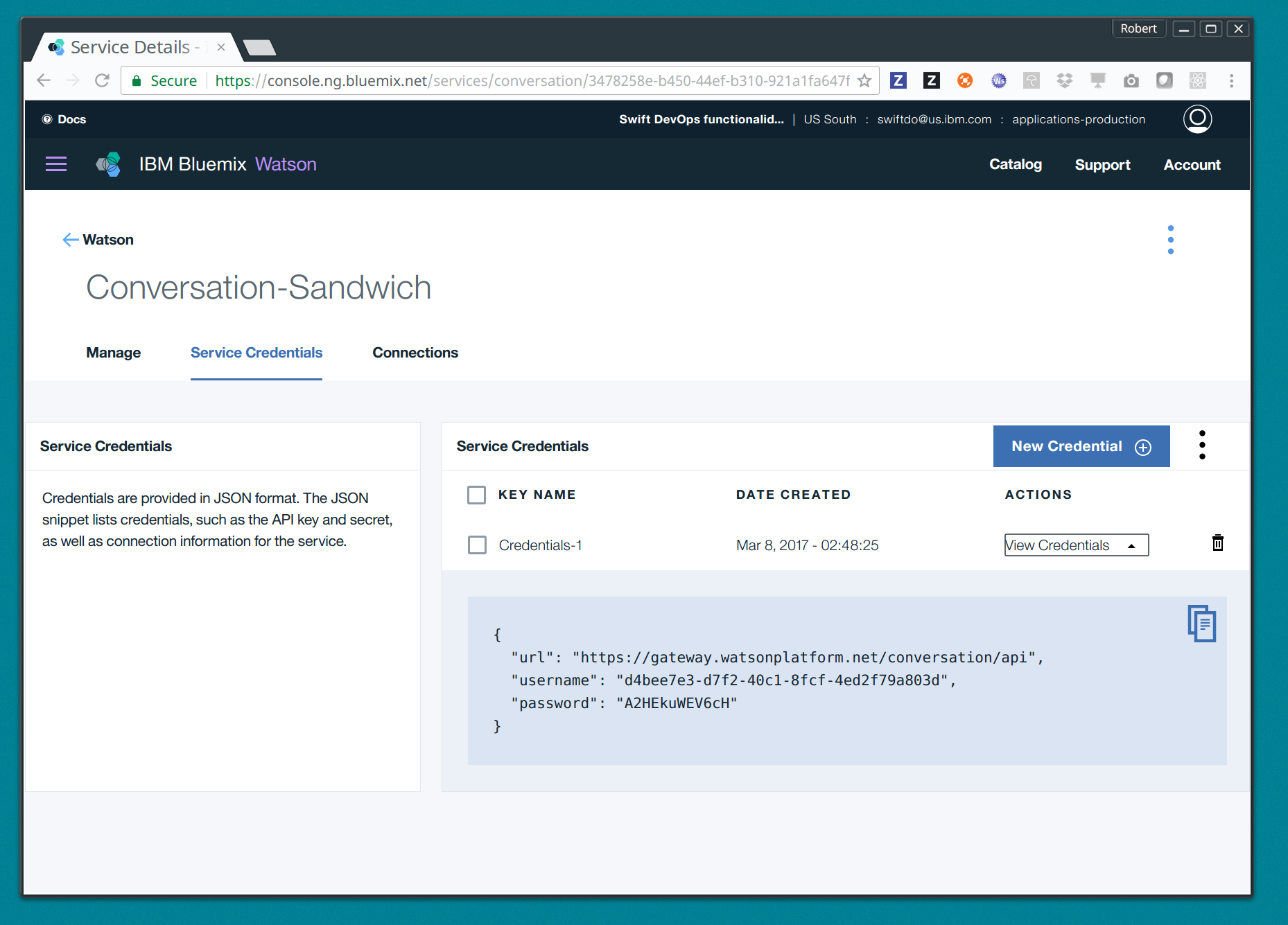Click the gray square extension icon left of Dropbox
Image resolution: width=1288 pixels, height=925 pixels.
tap(1032, 80)
